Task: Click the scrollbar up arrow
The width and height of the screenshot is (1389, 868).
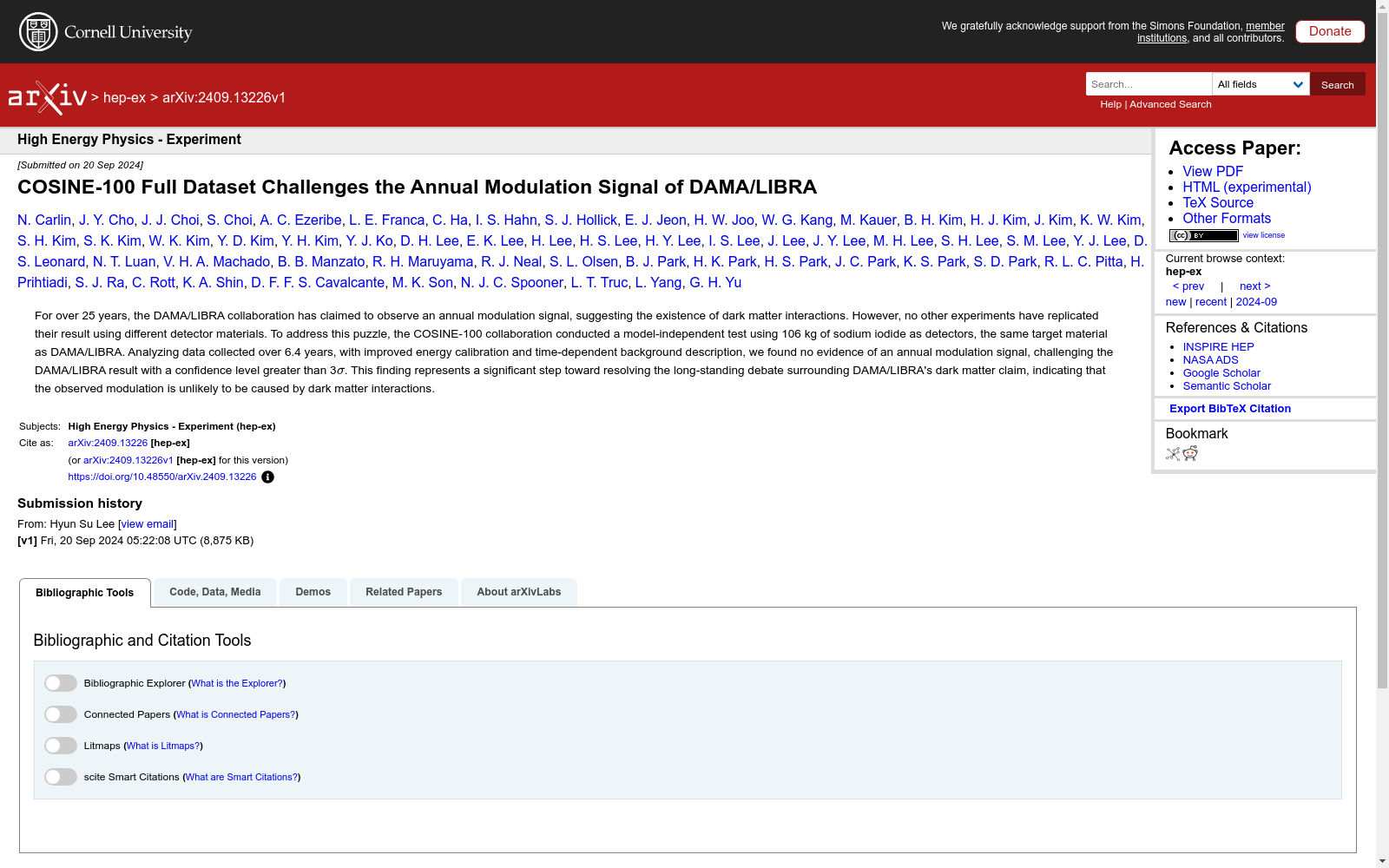Action: click(1382, 7)
